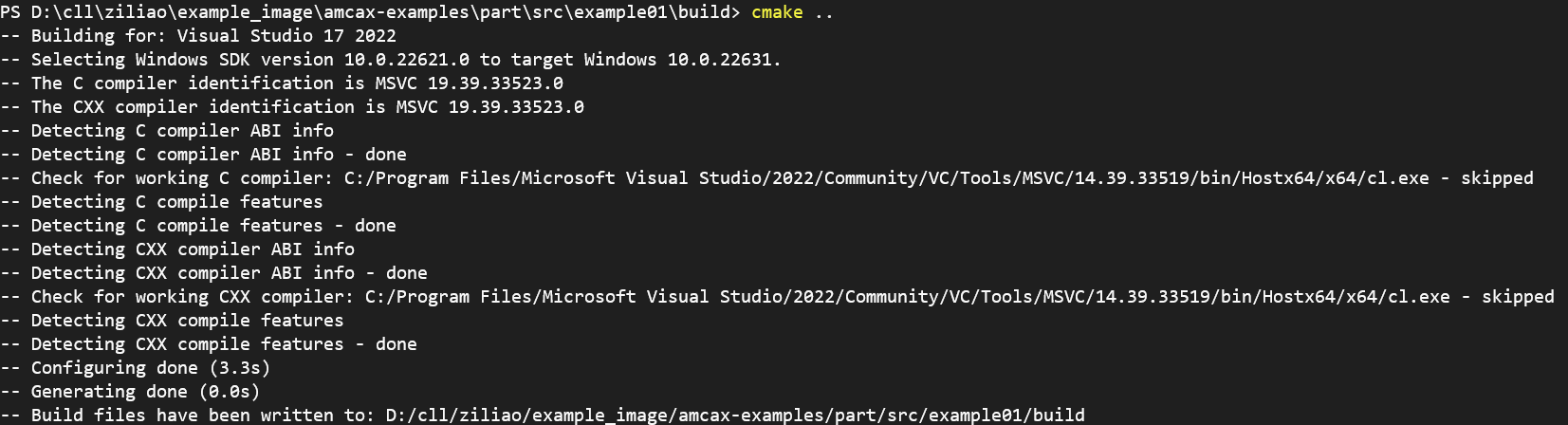Click the "Detecting CXX compile features - done" line
Screen dimensions: 1568x425
(224, 344)
